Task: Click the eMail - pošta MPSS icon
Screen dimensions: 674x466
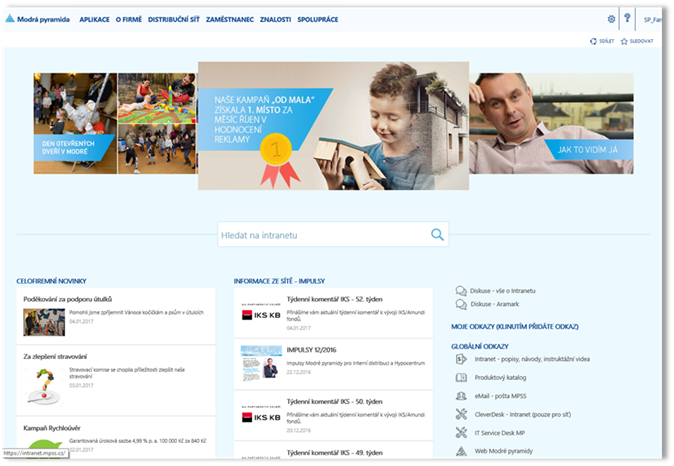Action: click(461, 396)
